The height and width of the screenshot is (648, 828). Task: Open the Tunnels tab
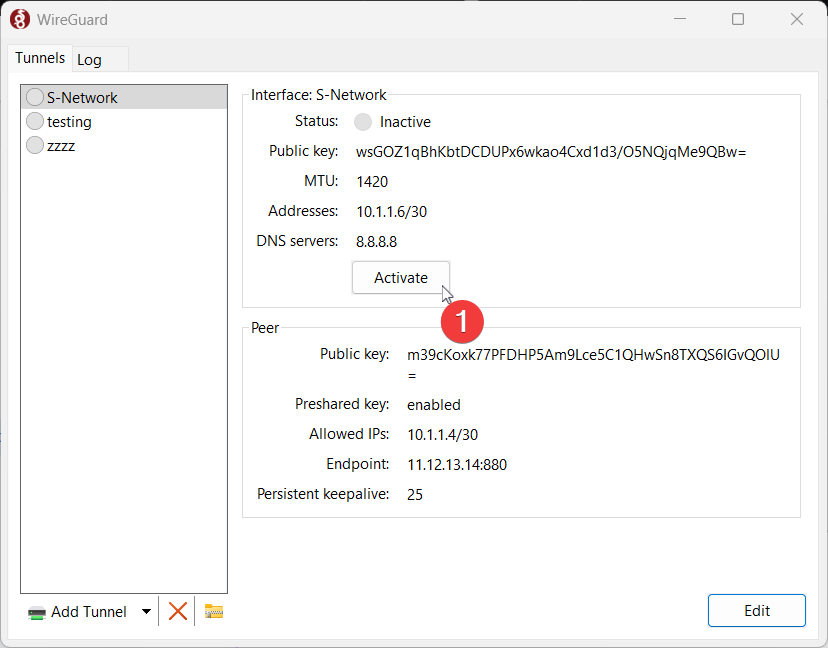pos(40,58)
